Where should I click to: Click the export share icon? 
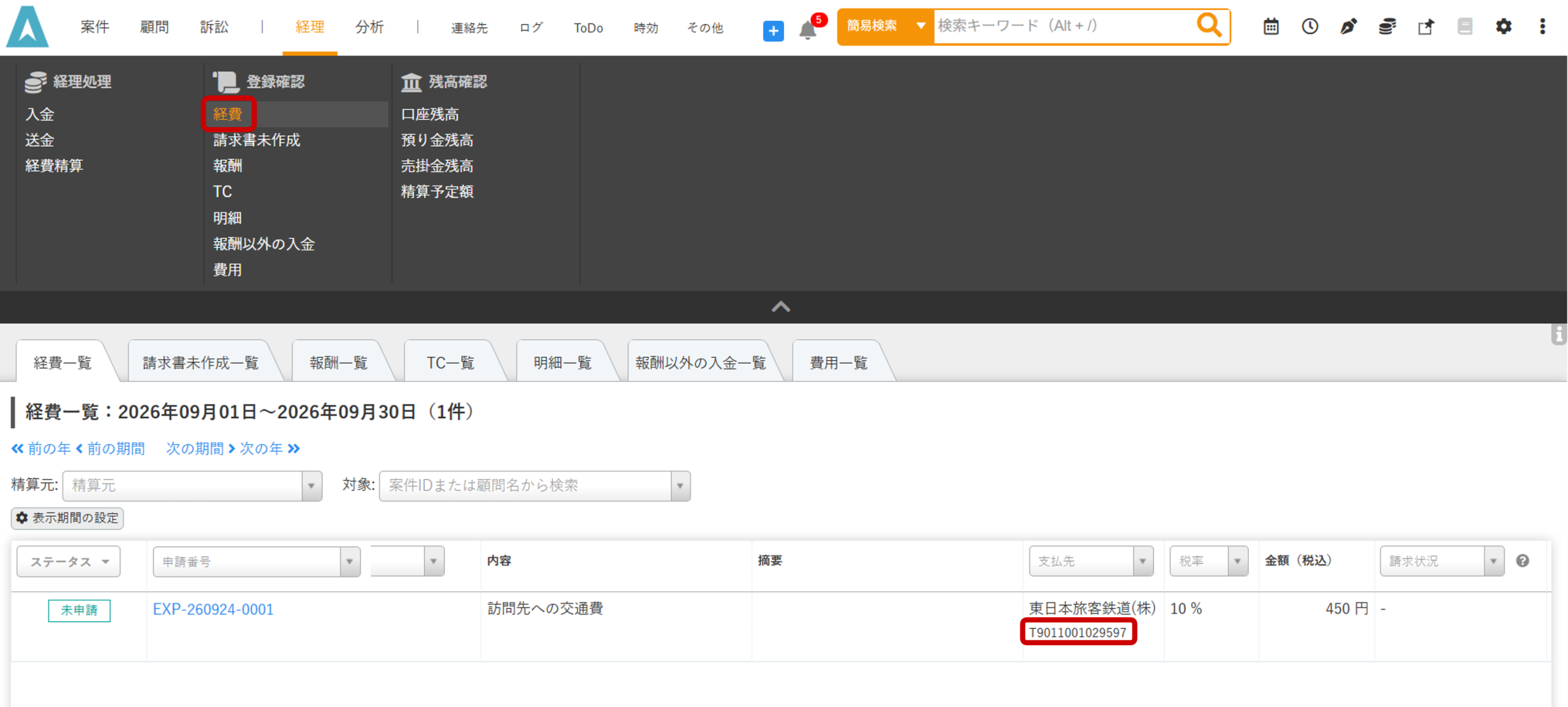coord(1426,26)
